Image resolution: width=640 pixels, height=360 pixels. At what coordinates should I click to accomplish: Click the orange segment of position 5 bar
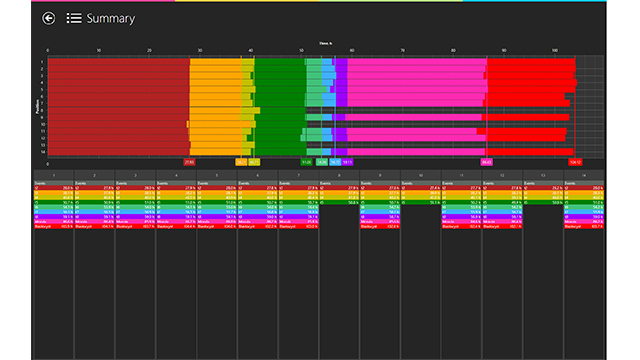tap(216, 89)
